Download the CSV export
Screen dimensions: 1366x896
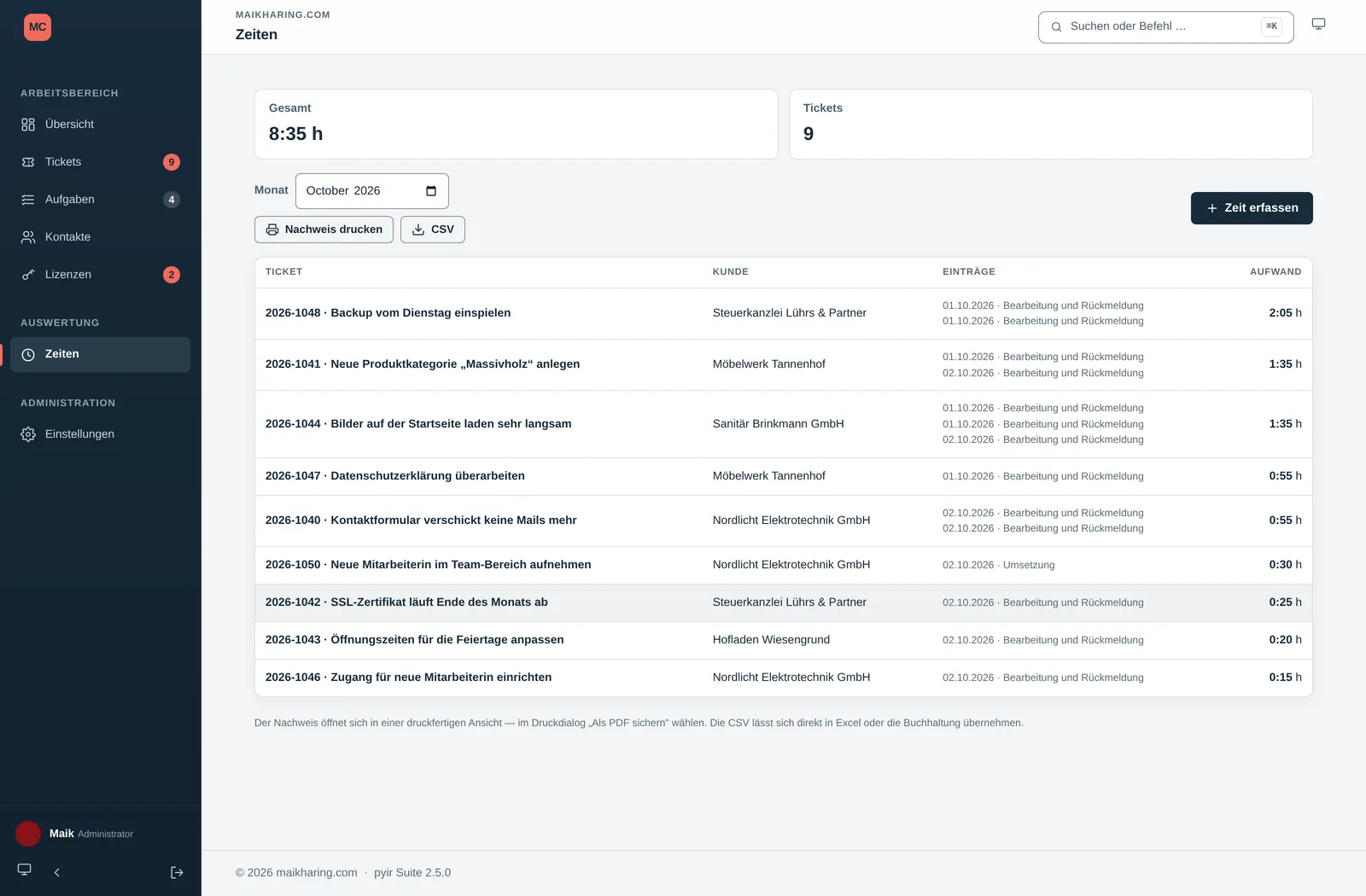(x=433, y=230)
